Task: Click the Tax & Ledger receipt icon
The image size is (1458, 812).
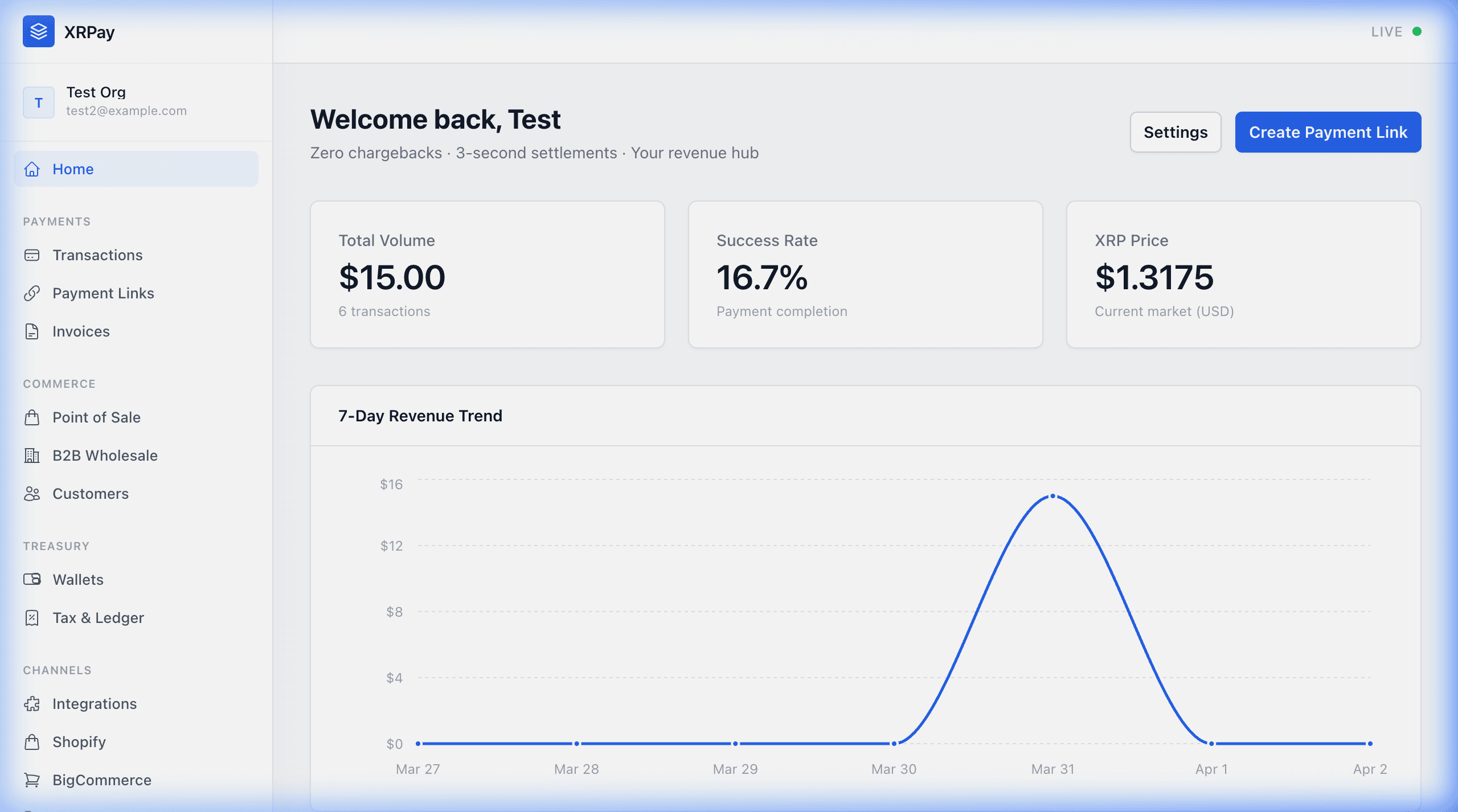Action: point(32,618)
